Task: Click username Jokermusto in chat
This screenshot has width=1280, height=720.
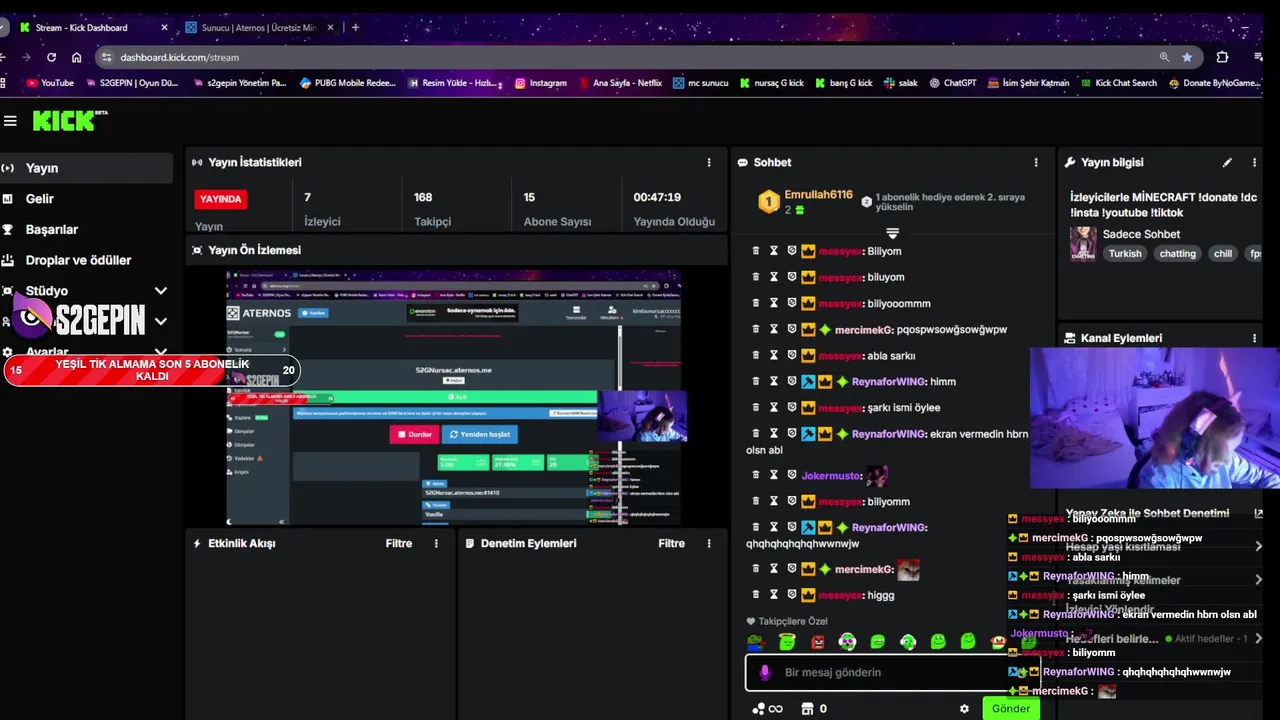Action: (831, 475)
